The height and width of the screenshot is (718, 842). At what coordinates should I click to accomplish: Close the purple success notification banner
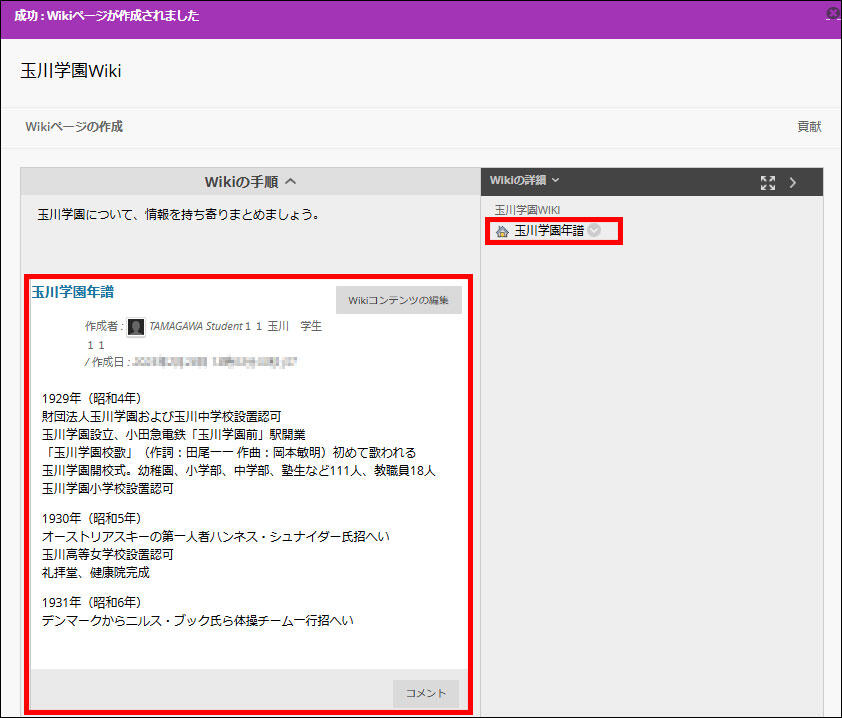tap(833, 13)
